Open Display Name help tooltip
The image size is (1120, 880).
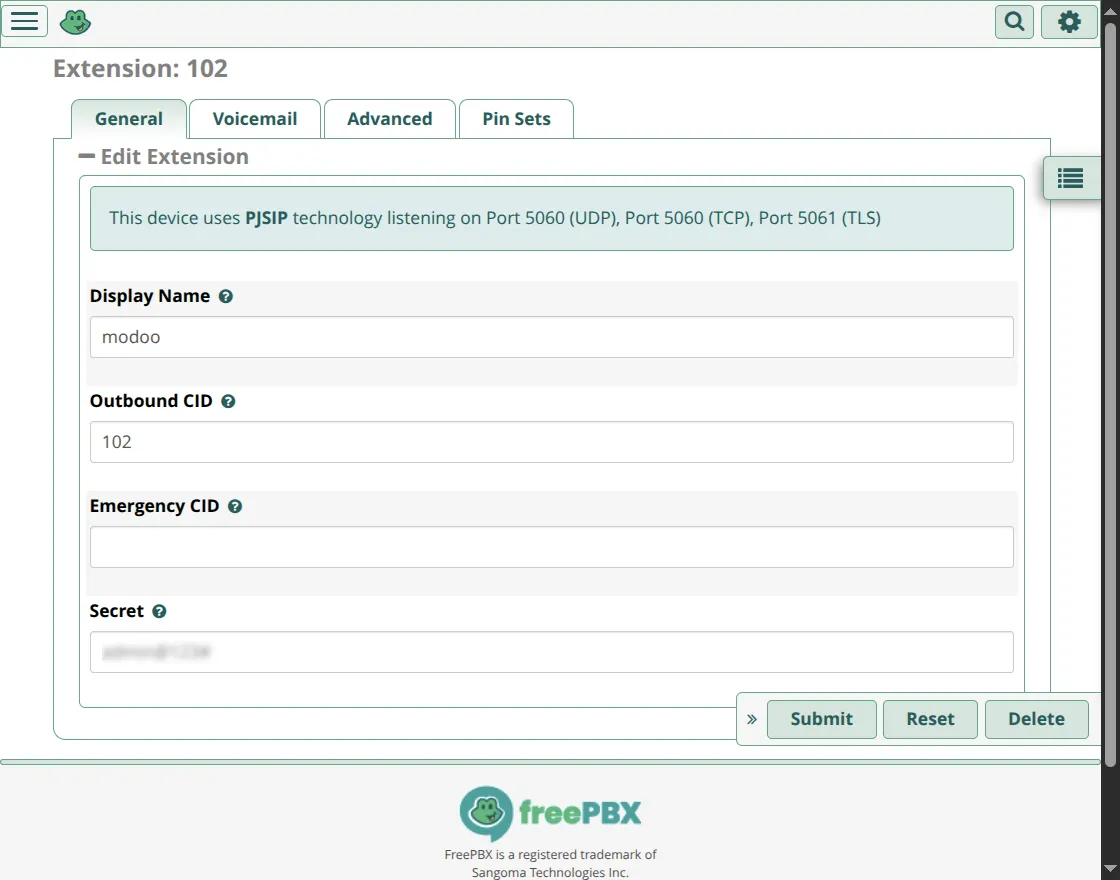(x=226, y=296)
